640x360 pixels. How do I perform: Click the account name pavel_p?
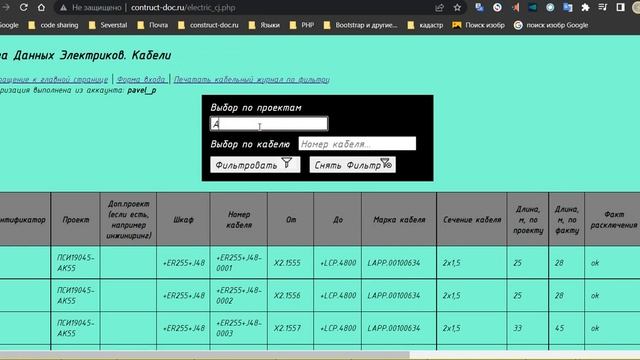click(x=142, y=90)
